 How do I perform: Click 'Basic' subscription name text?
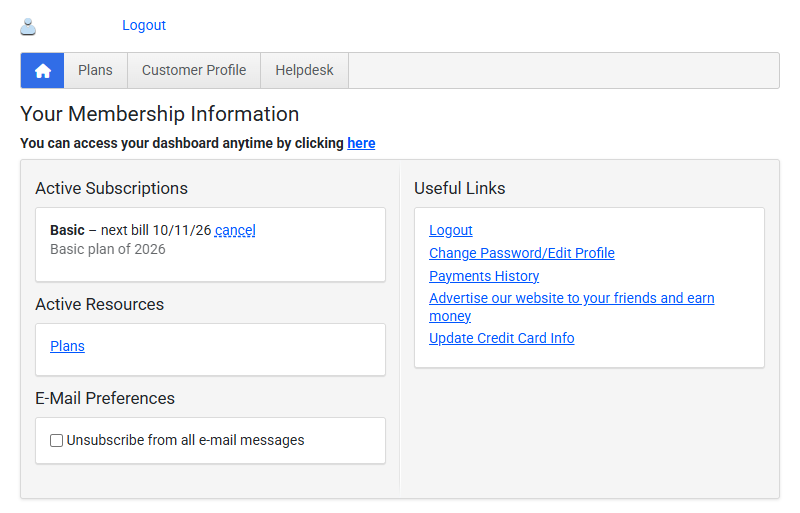tap(67, 230)
